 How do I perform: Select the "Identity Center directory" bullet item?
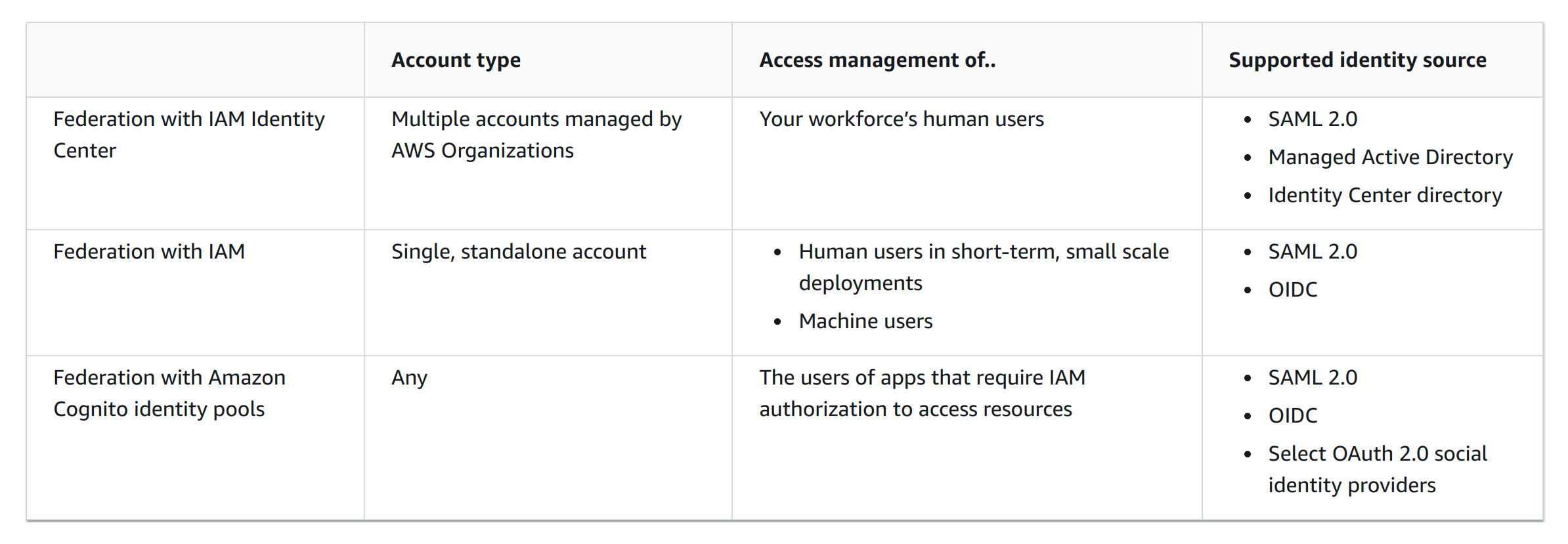[x=1385, y=196]
